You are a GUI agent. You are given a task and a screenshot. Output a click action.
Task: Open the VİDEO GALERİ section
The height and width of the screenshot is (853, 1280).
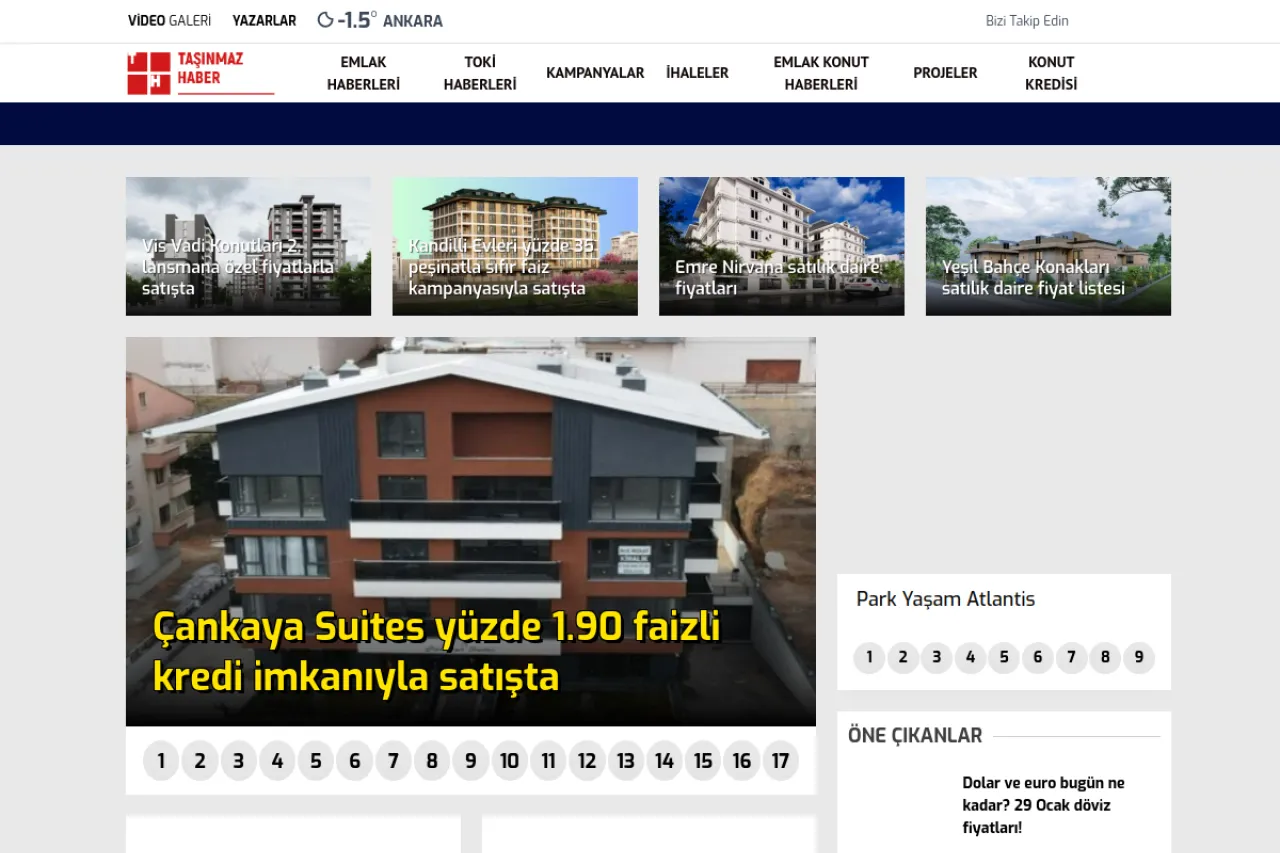168,19
